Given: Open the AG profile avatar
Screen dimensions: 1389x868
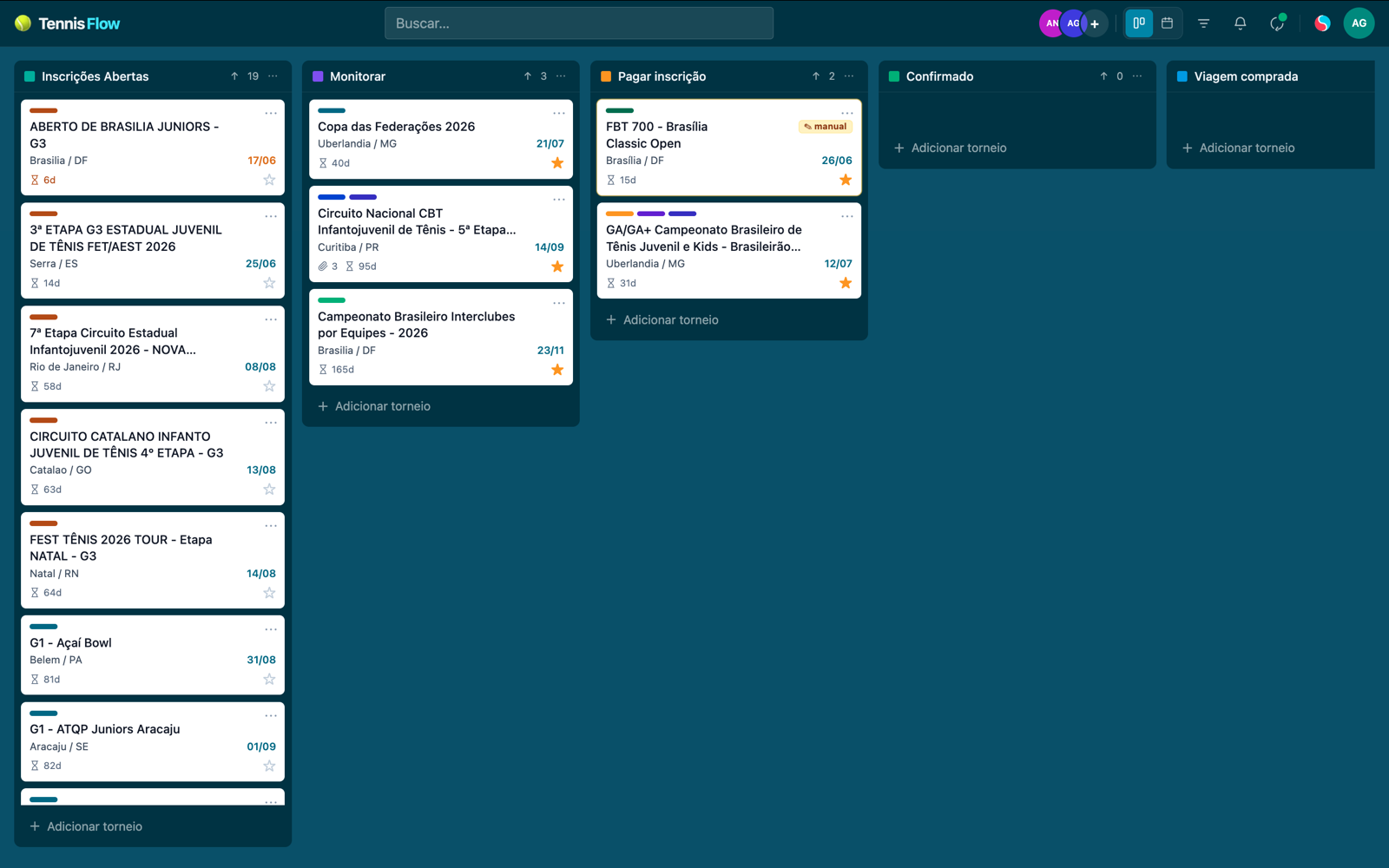Looking at the screenshot, I should pos(1359,23).
